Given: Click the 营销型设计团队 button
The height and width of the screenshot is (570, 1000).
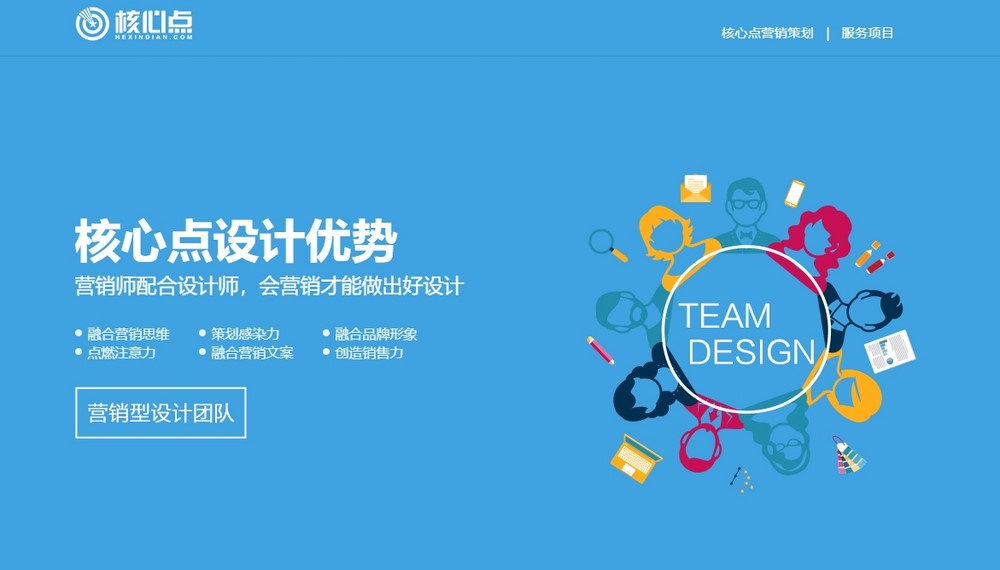Looking at the screenshot, I should [160, 413].
